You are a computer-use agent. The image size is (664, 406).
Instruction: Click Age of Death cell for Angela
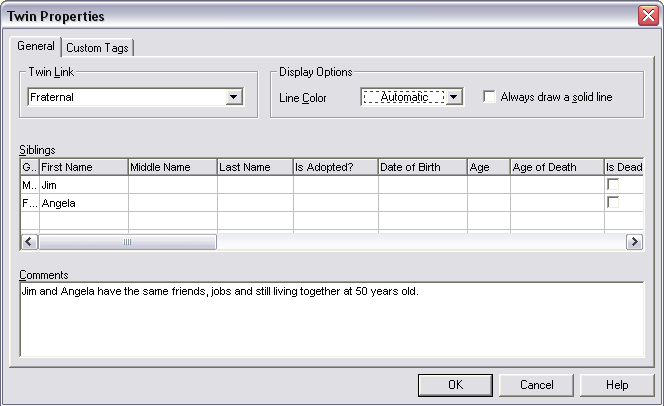pos(557,203)
